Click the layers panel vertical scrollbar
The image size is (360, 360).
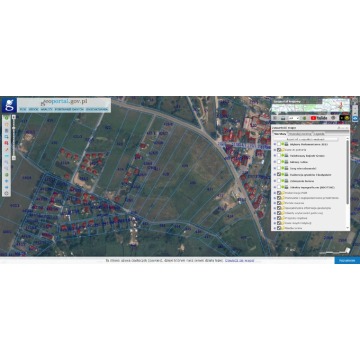click(348, 171)
